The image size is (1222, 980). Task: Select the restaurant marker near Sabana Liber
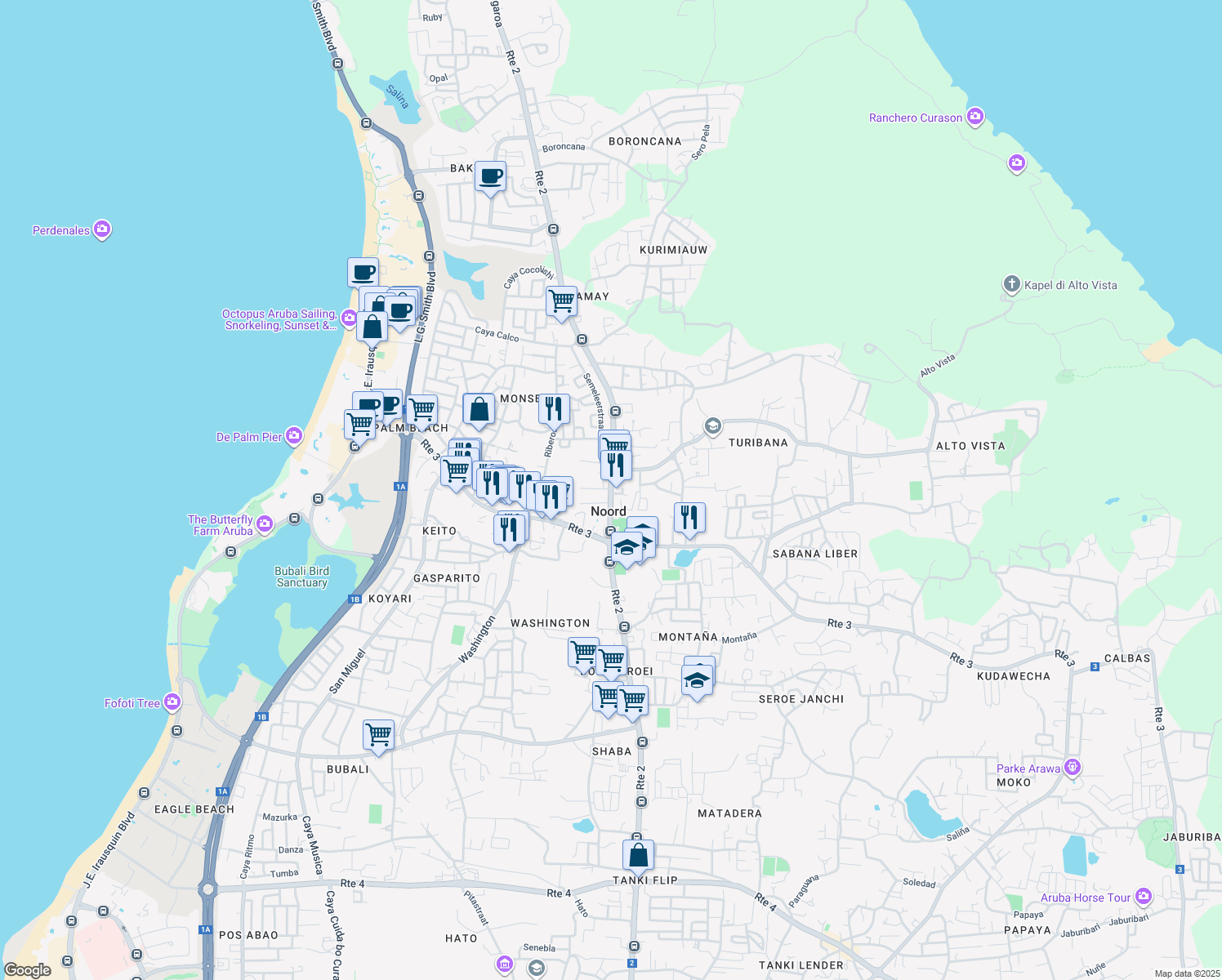[689, 517]
